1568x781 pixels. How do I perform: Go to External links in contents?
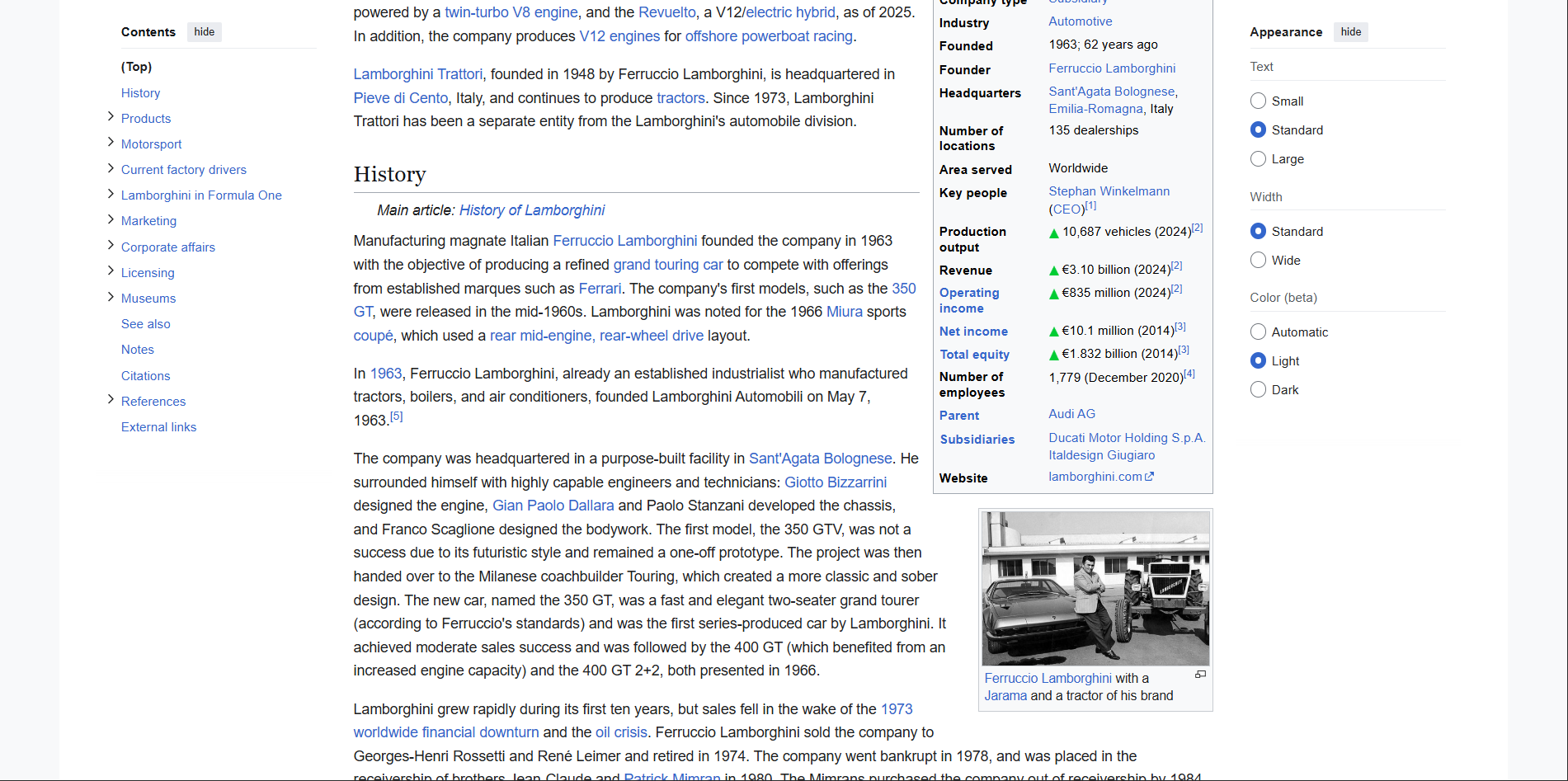(x=158, y=427)
